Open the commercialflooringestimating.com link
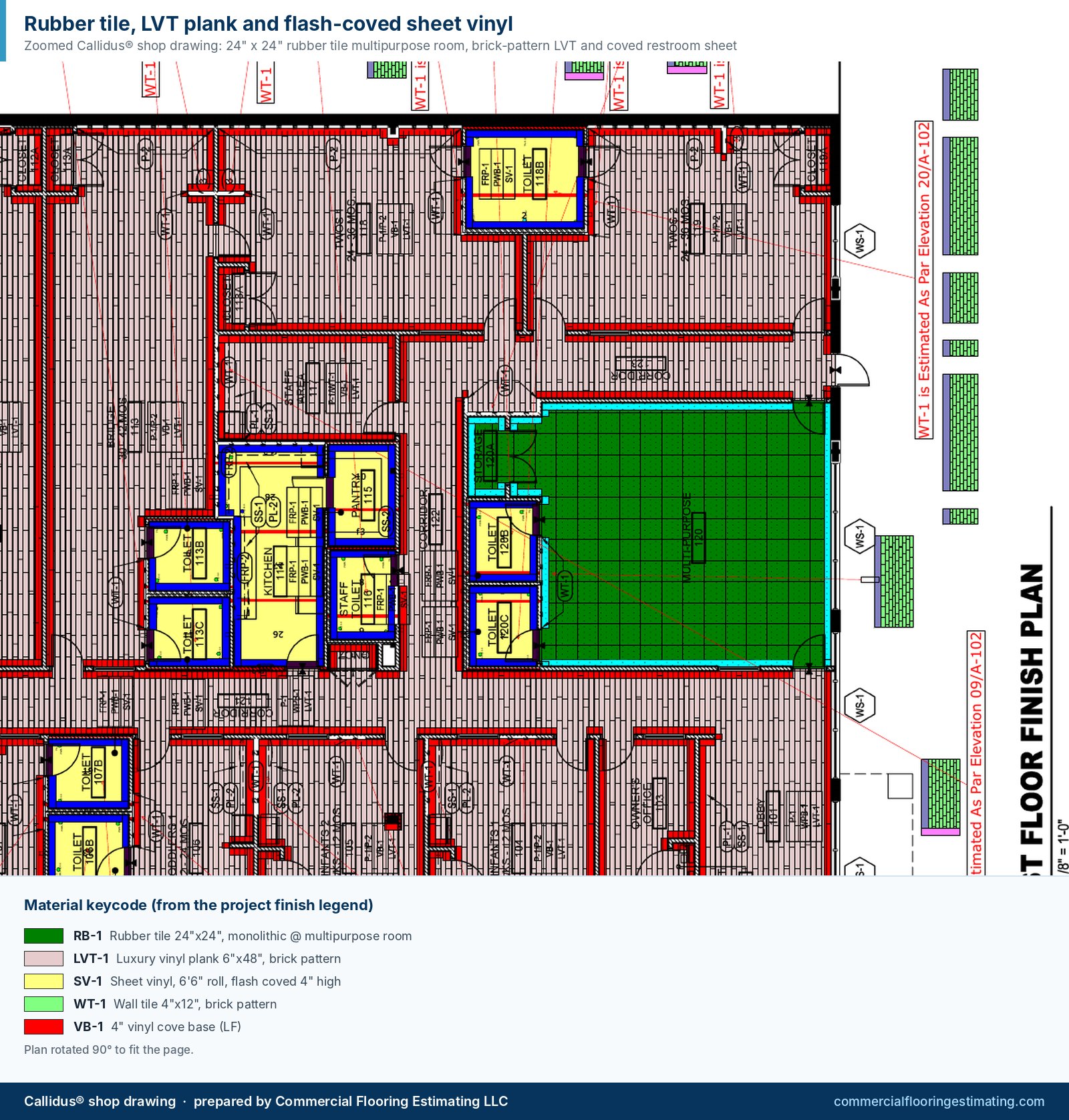1069x1120 pixels. tap(939, 1101)
